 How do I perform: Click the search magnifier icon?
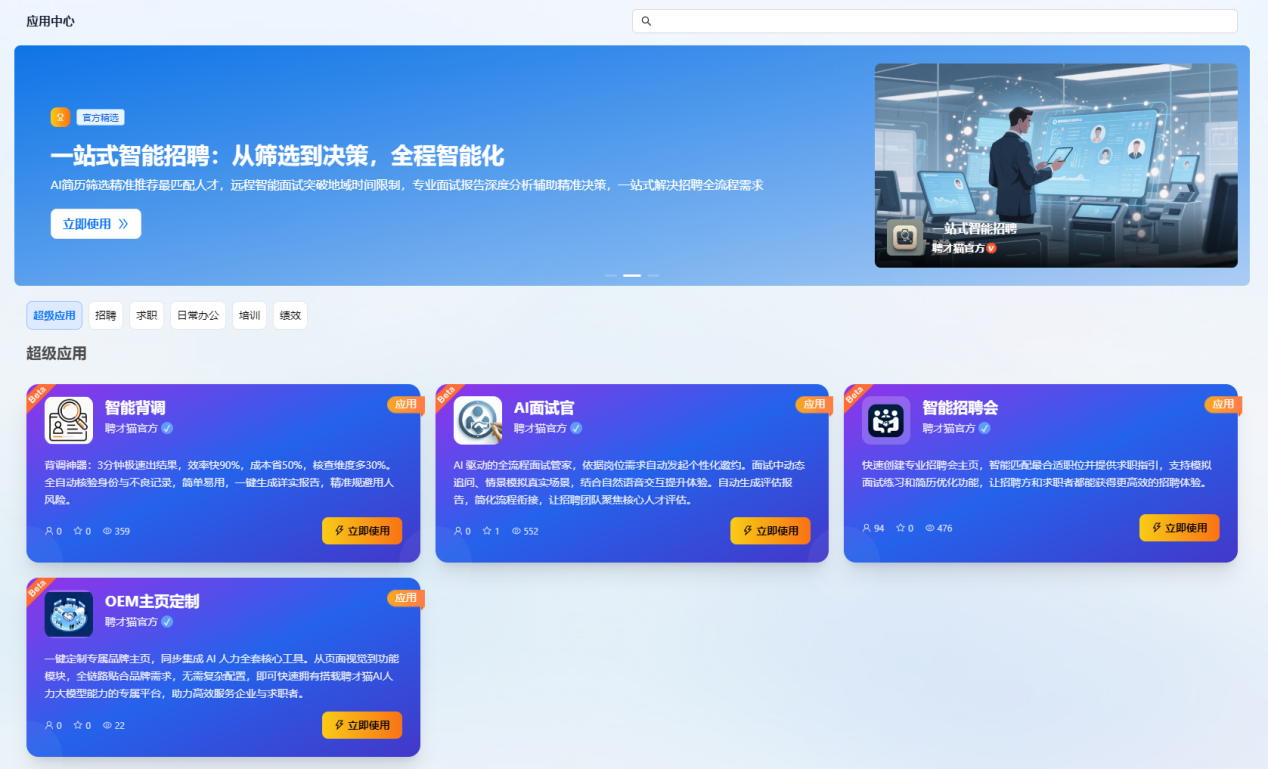pos(646,21)
